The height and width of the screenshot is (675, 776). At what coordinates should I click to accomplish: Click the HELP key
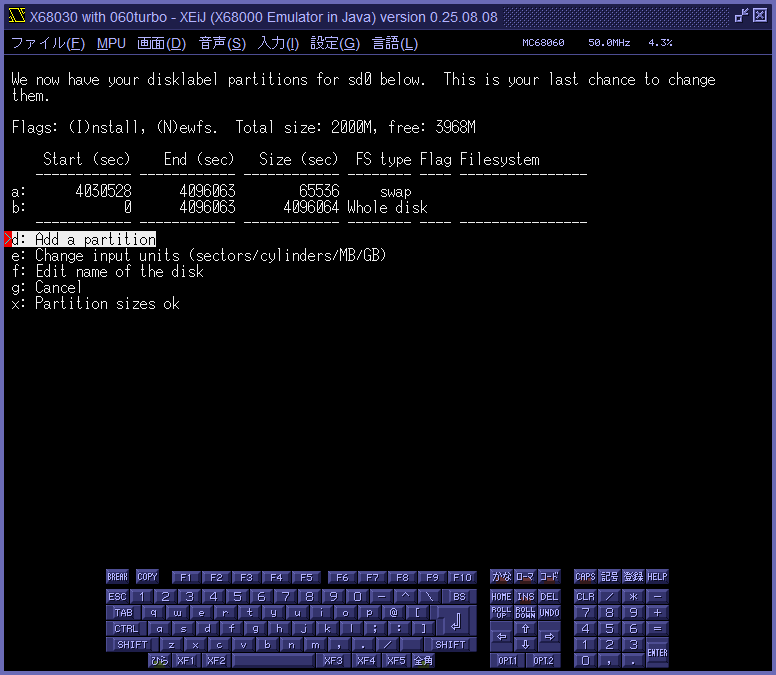click(x=657, y=577)
